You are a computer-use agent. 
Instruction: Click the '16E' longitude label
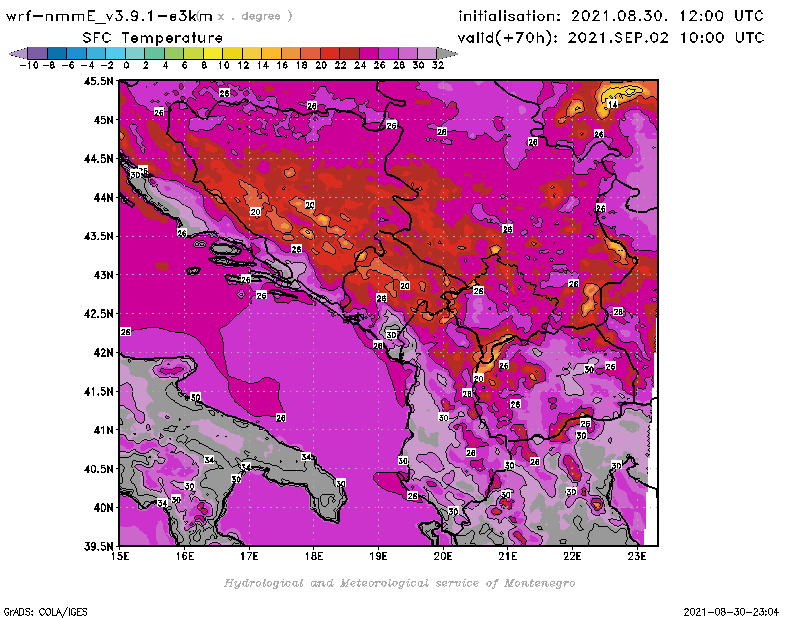[185, 556]
